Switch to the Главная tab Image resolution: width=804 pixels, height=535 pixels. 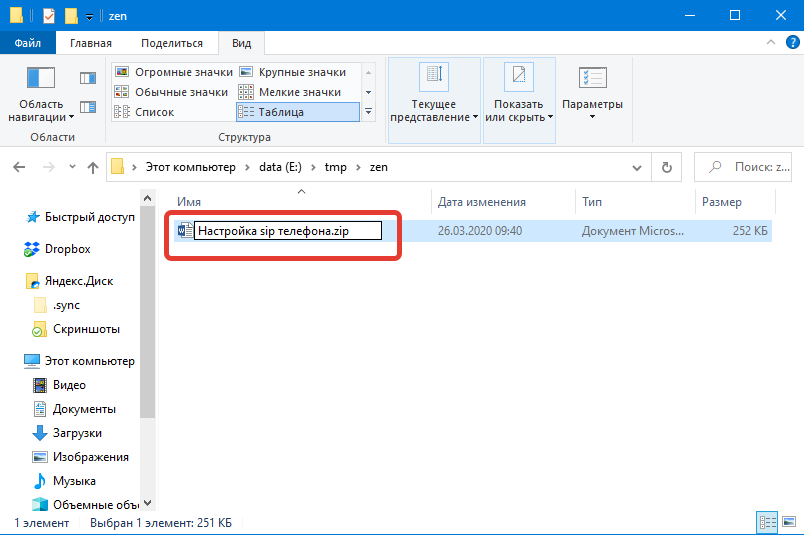(x=91, y=43)
